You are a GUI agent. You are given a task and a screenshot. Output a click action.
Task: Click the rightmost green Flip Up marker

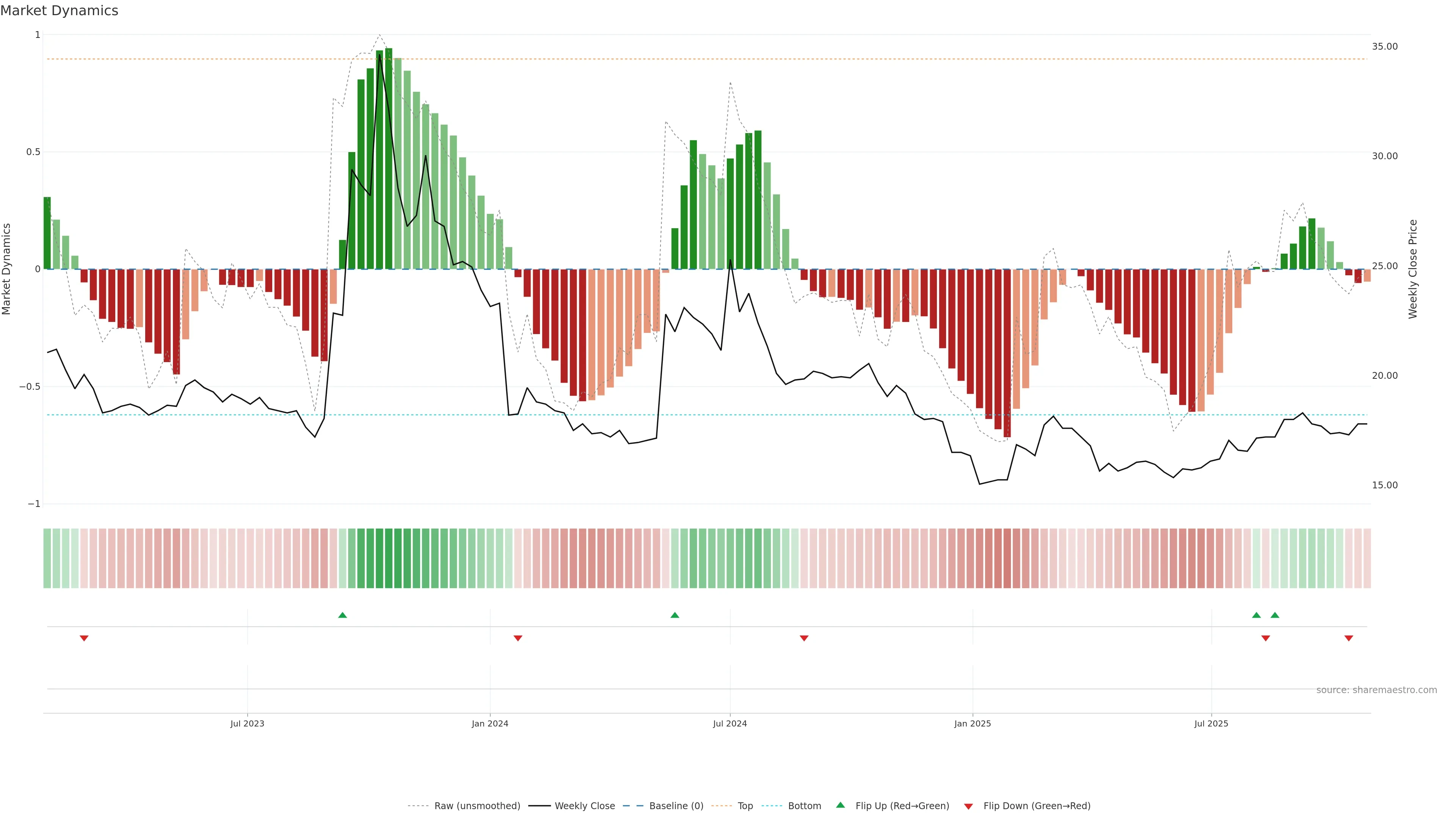tap(1274, 615)
